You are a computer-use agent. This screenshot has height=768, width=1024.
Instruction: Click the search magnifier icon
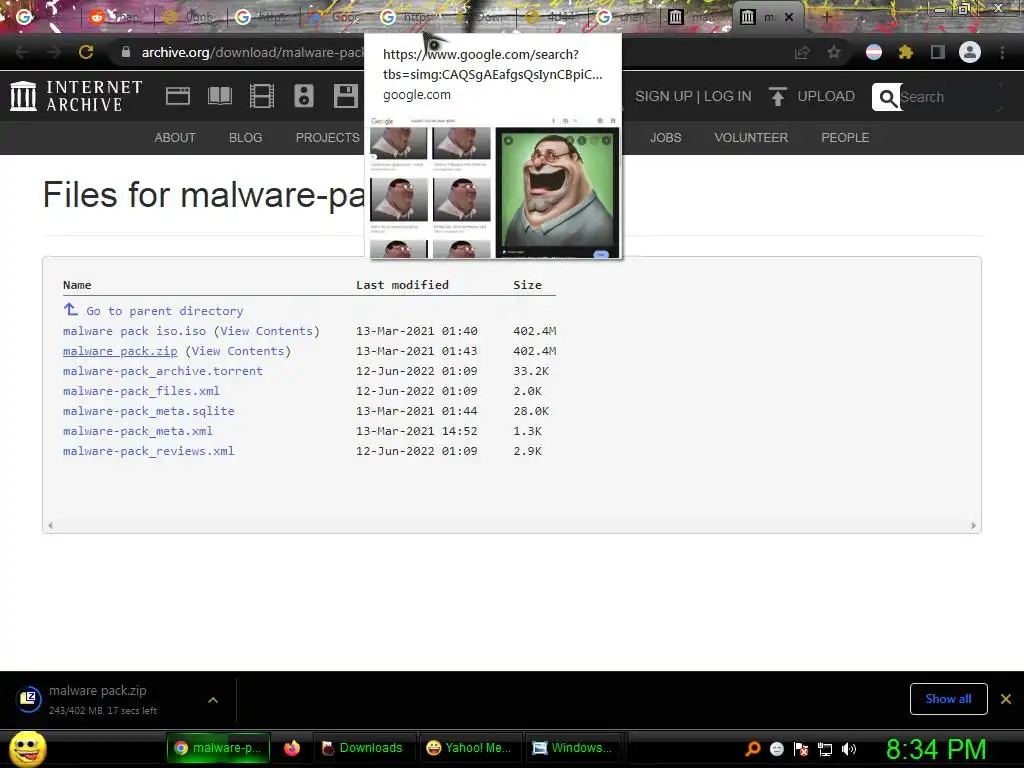pyautogui.click(x=887, y=97)
